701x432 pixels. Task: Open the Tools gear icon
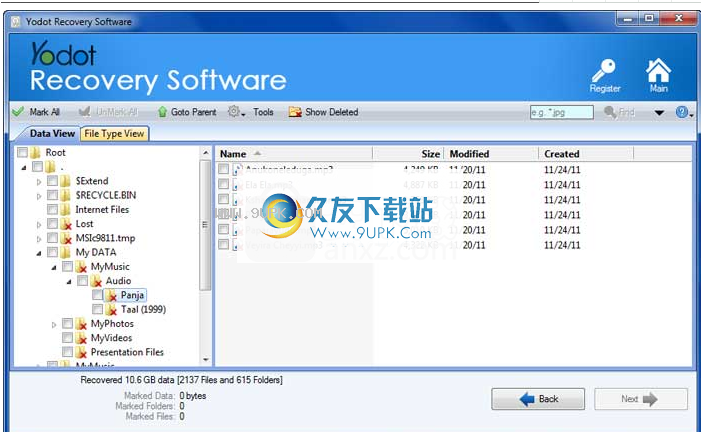[234, 111]
